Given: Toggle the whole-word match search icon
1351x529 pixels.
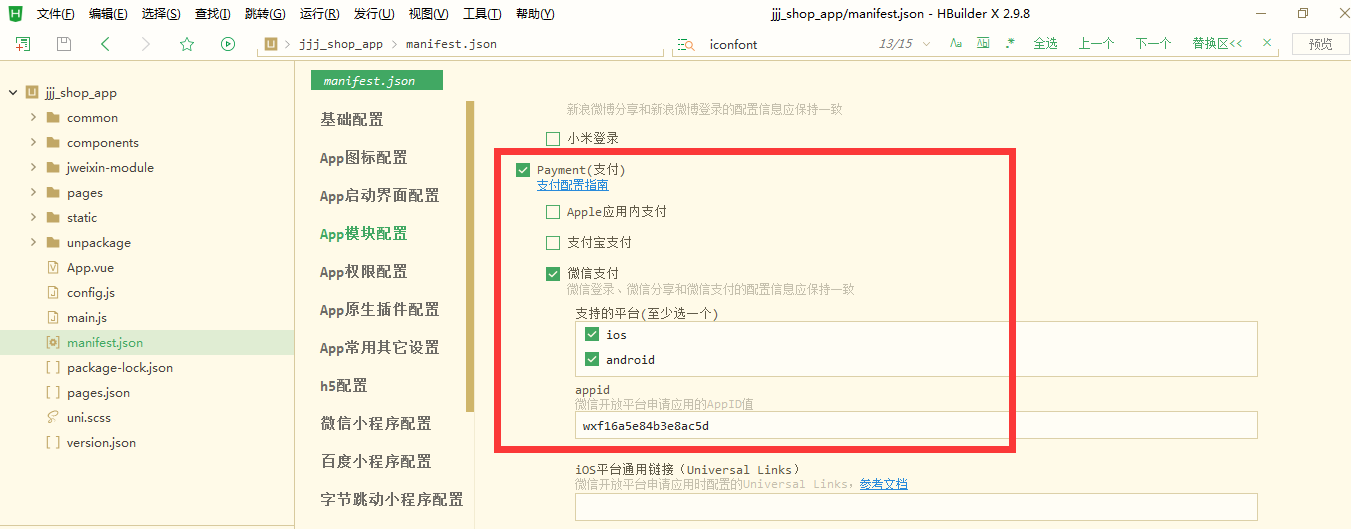Looking at the screenshot, I should pos(983,44).
